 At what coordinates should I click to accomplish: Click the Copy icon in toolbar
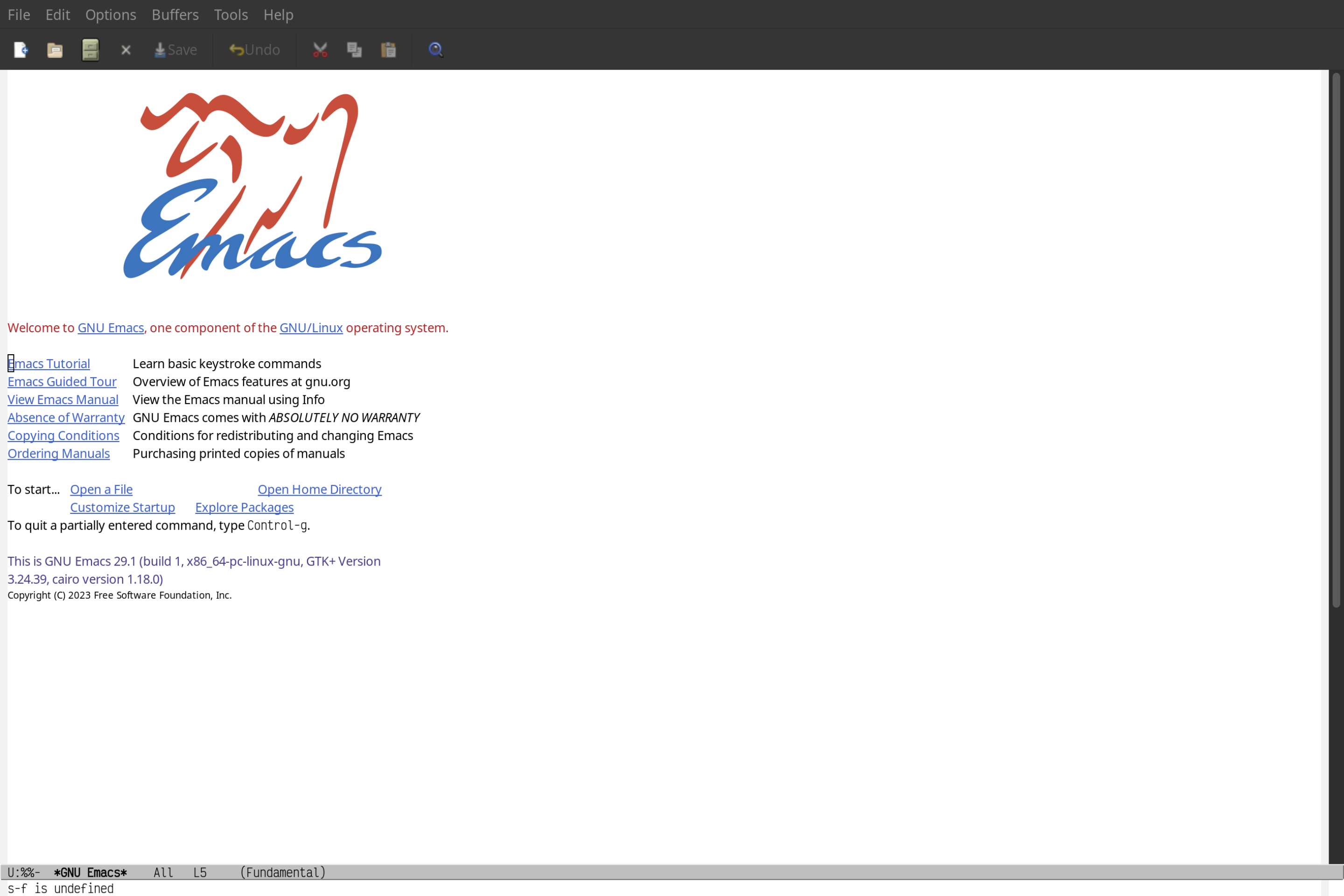pos(354,49)
